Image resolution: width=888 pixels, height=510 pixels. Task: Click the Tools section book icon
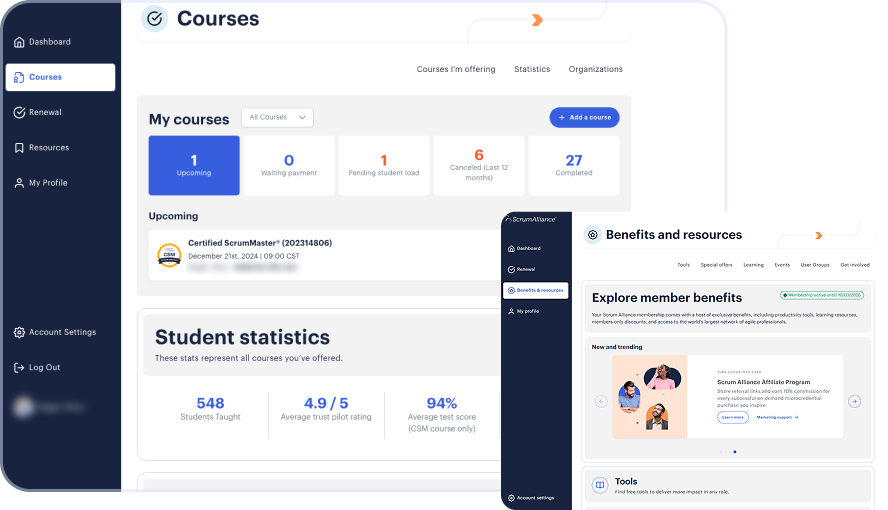coord(600,485)
